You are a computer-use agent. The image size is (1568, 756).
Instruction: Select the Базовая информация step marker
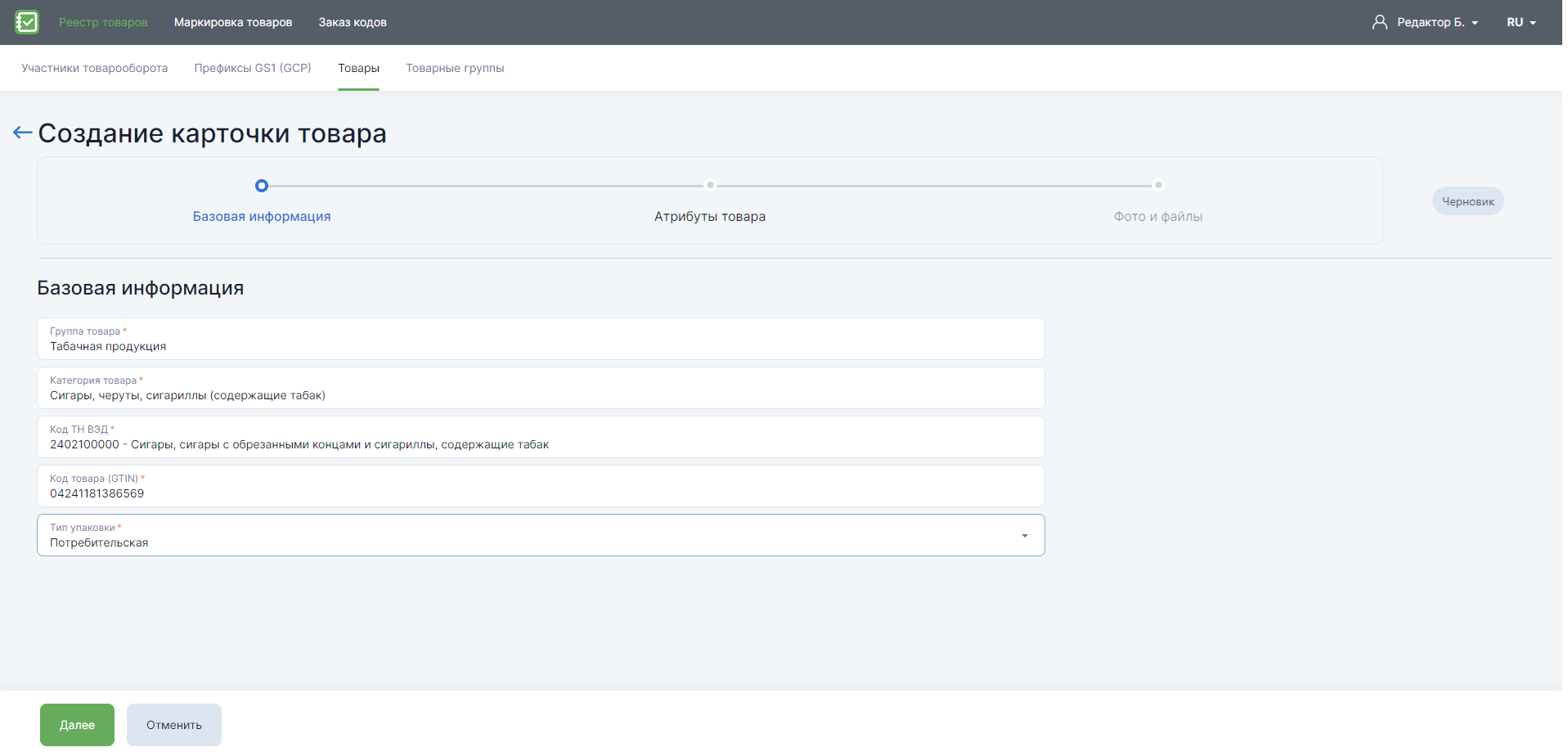pyautogui.click(x=262, y=186)
